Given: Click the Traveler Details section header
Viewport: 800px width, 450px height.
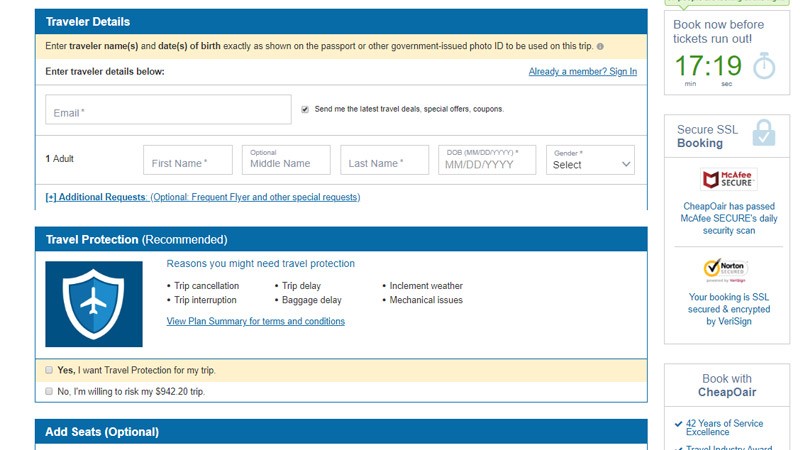Looking at the screenshot, I should coord(88,21).
